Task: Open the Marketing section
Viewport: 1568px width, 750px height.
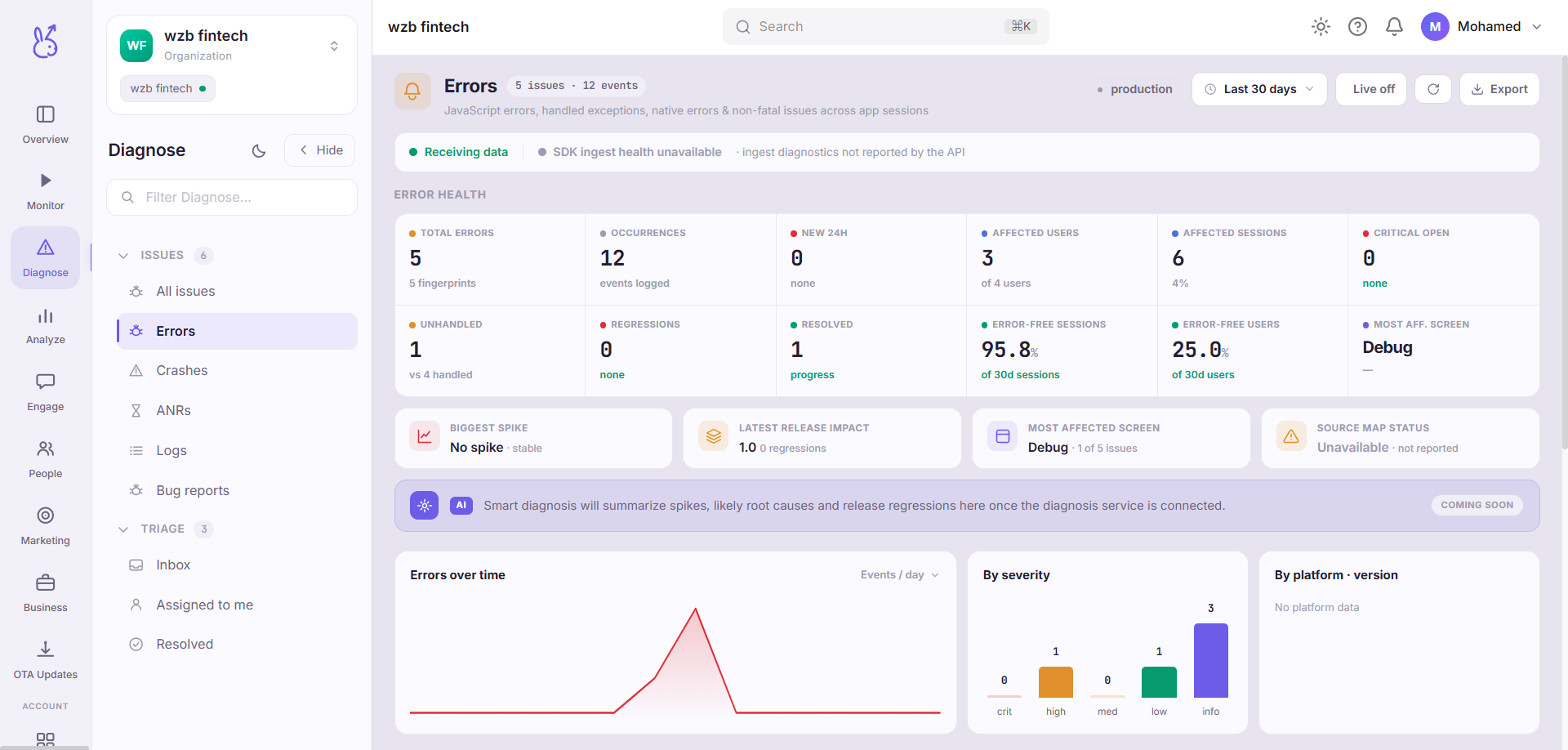Action: (46, 527)
